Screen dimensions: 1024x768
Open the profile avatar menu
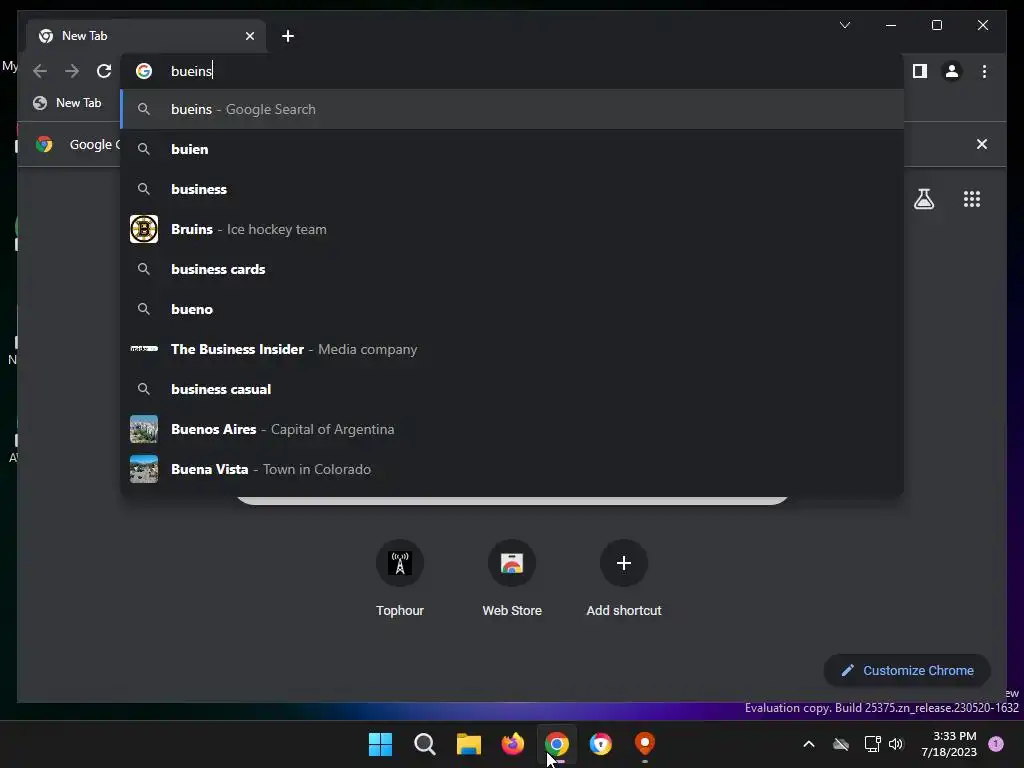pyautogui.click(x=952, y=71)
